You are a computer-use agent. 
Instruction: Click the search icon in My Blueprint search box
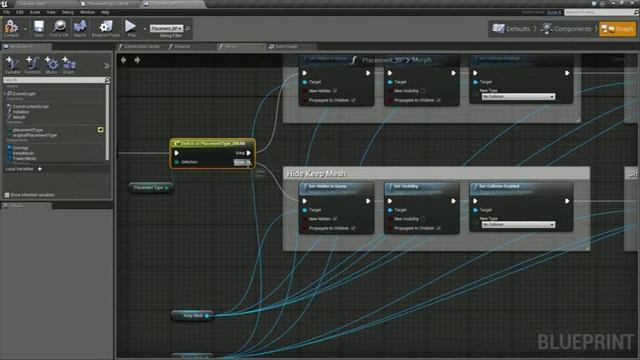click(x=107, y=80)
